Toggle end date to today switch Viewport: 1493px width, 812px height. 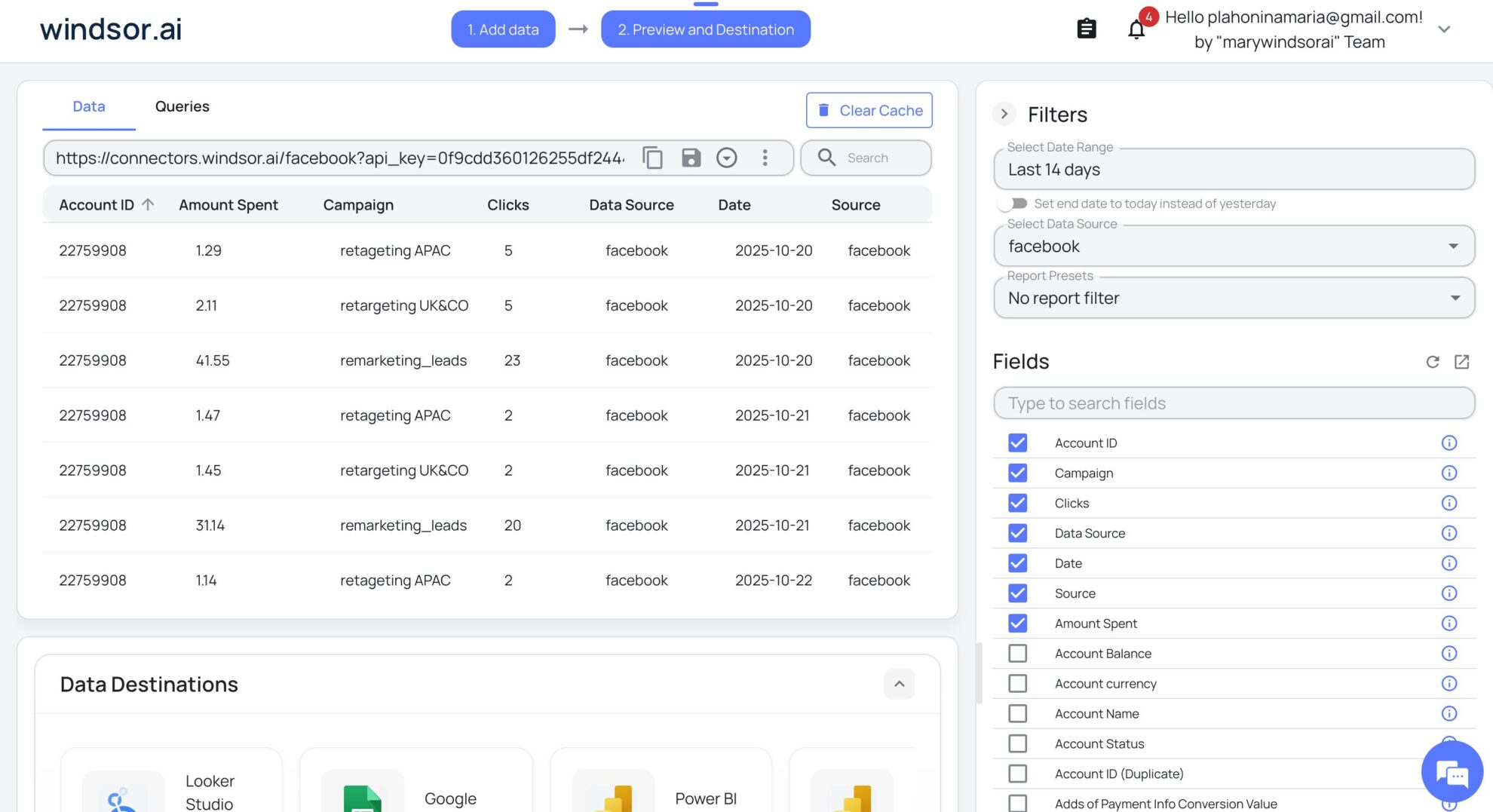pos(1012,204)
